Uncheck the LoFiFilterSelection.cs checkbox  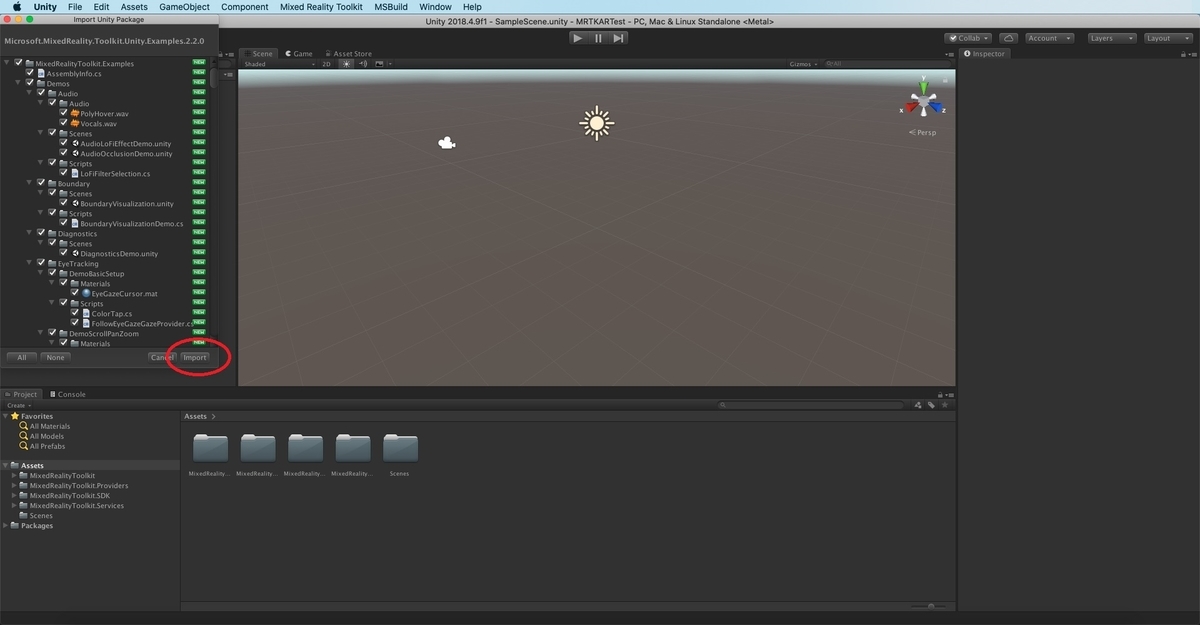(63, 174)
